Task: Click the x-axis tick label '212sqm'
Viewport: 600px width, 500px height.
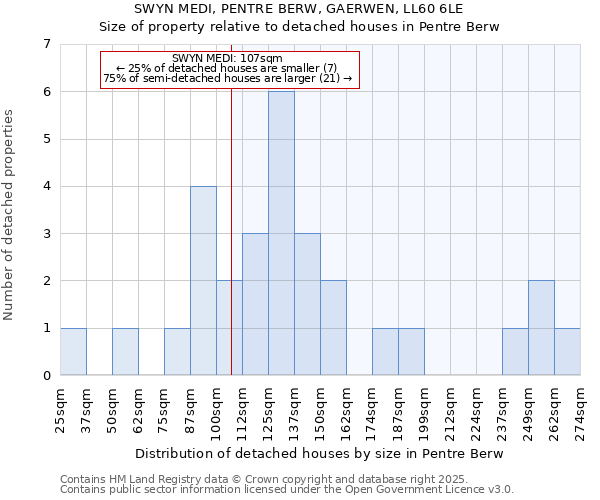Action: pos(451,414)
